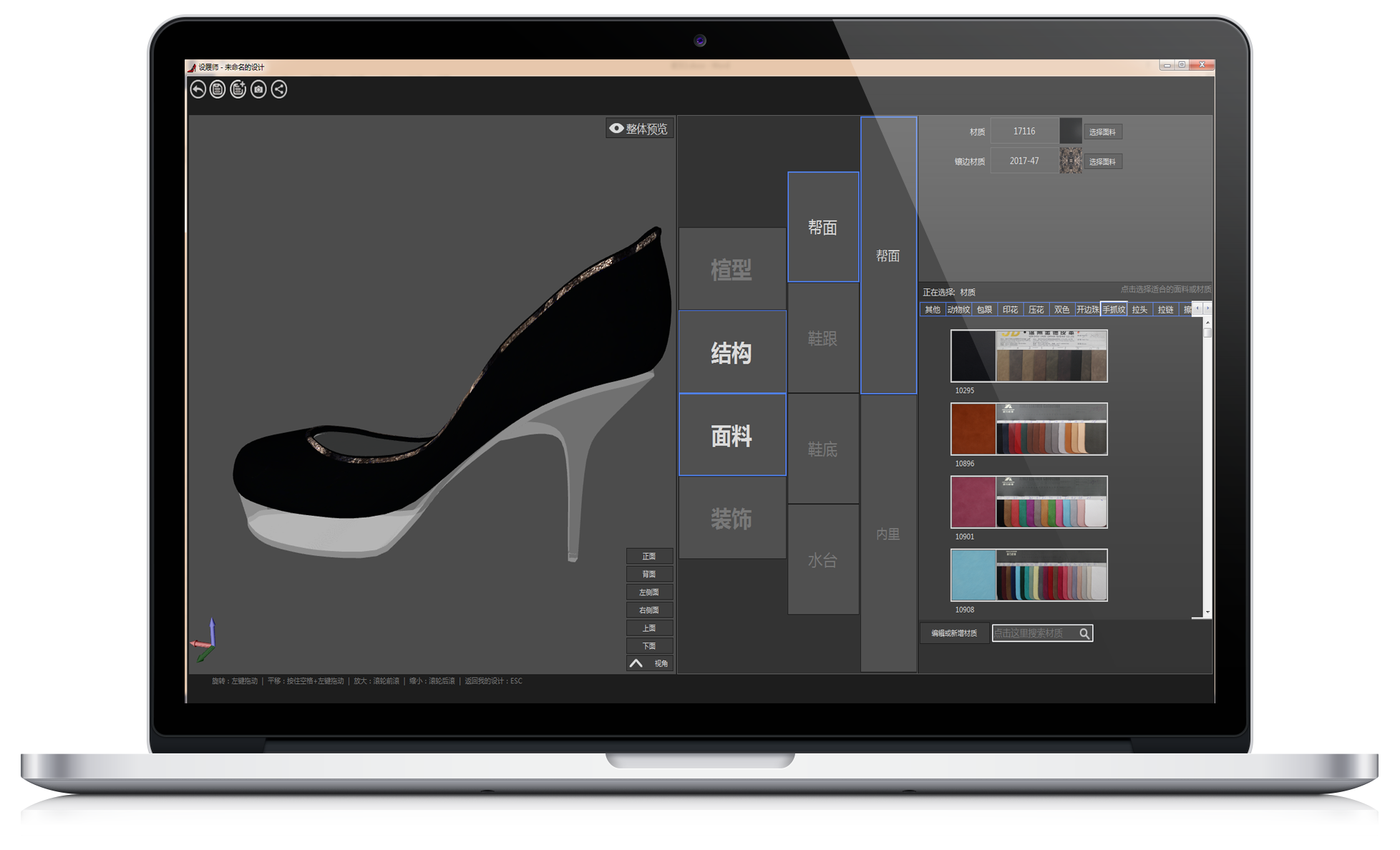Switch to 下面 bottom view
The height and width of the screenshot is (850, 1400).
click(x=649, y=645)
